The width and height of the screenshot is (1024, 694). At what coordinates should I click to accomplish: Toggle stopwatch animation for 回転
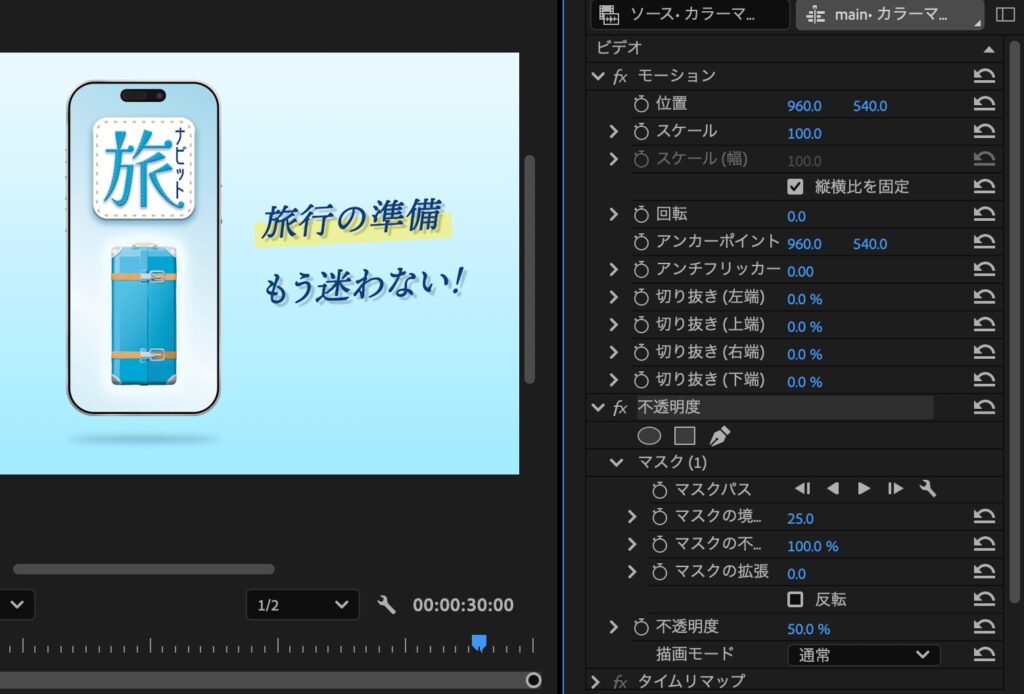tap(641, 215)
